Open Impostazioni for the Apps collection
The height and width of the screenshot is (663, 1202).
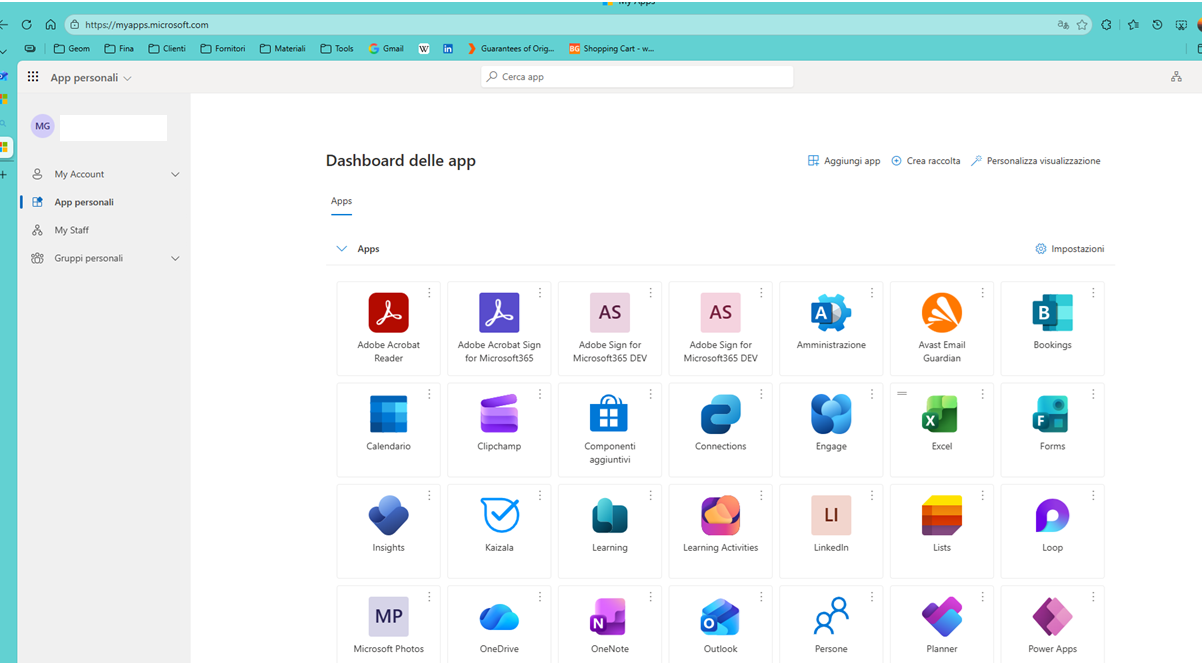tap(1069, 249)
